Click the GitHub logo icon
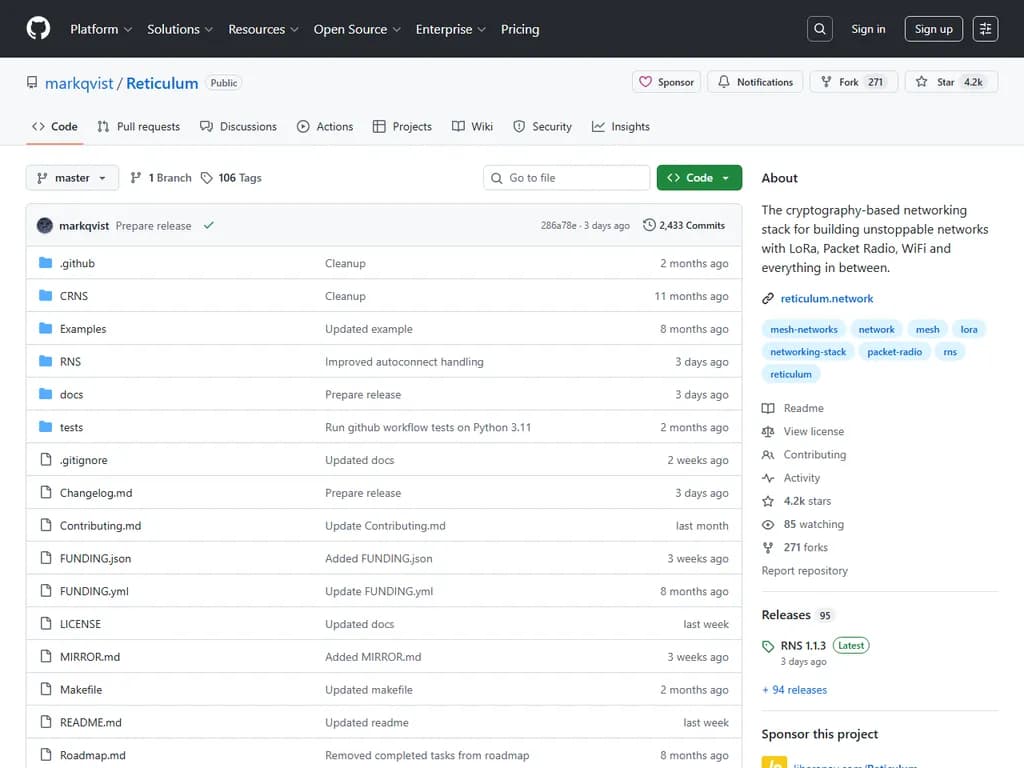The width and height of the screenshot is (1024, 768). [38, 29]
